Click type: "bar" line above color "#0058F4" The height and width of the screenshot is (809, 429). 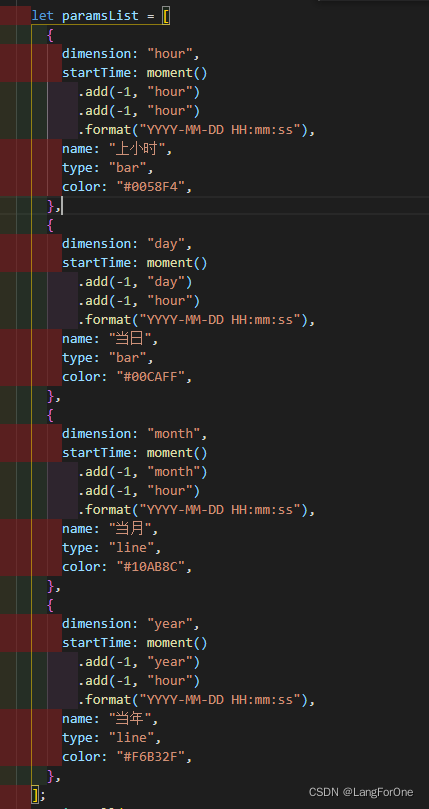click(x=108, y=168)
